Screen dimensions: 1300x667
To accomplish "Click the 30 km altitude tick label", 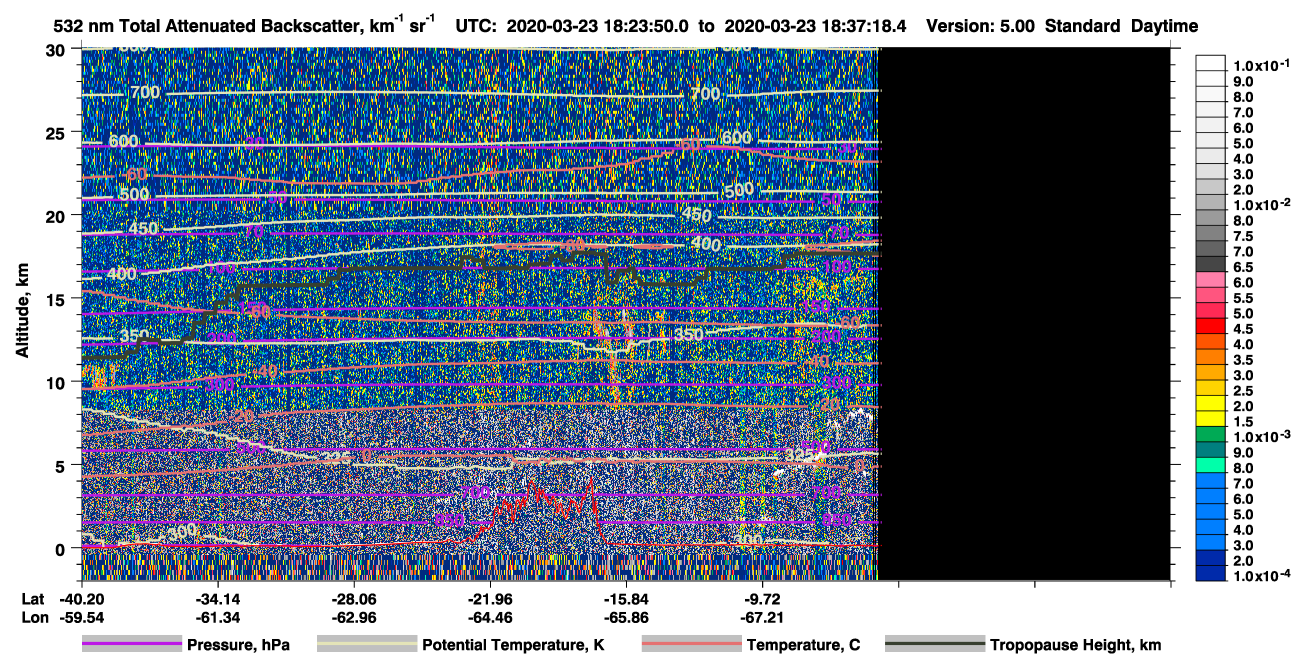I will tap(61, 49).
